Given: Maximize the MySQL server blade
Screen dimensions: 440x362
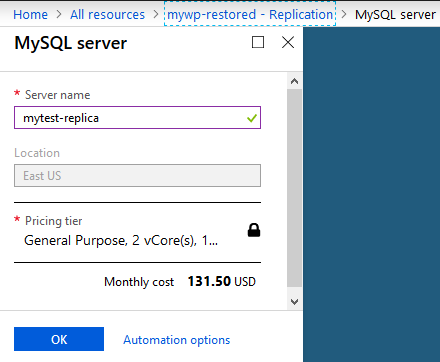Looking at the screenshot, I should click(258, 42).
